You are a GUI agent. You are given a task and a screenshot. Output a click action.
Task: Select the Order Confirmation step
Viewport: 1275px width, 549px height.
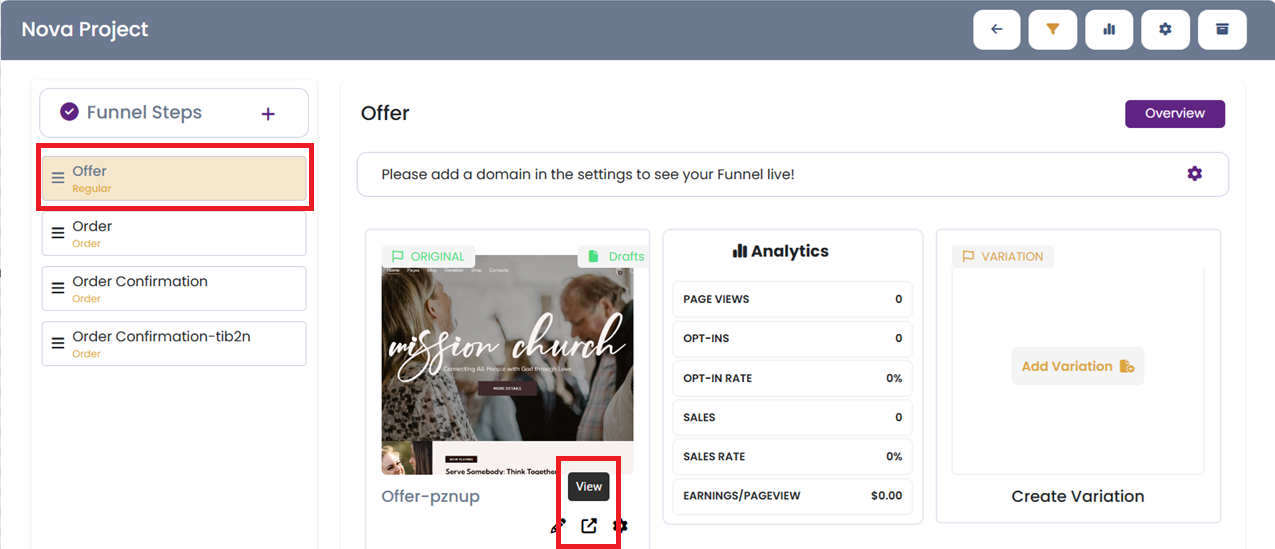(x=174, y=288)
